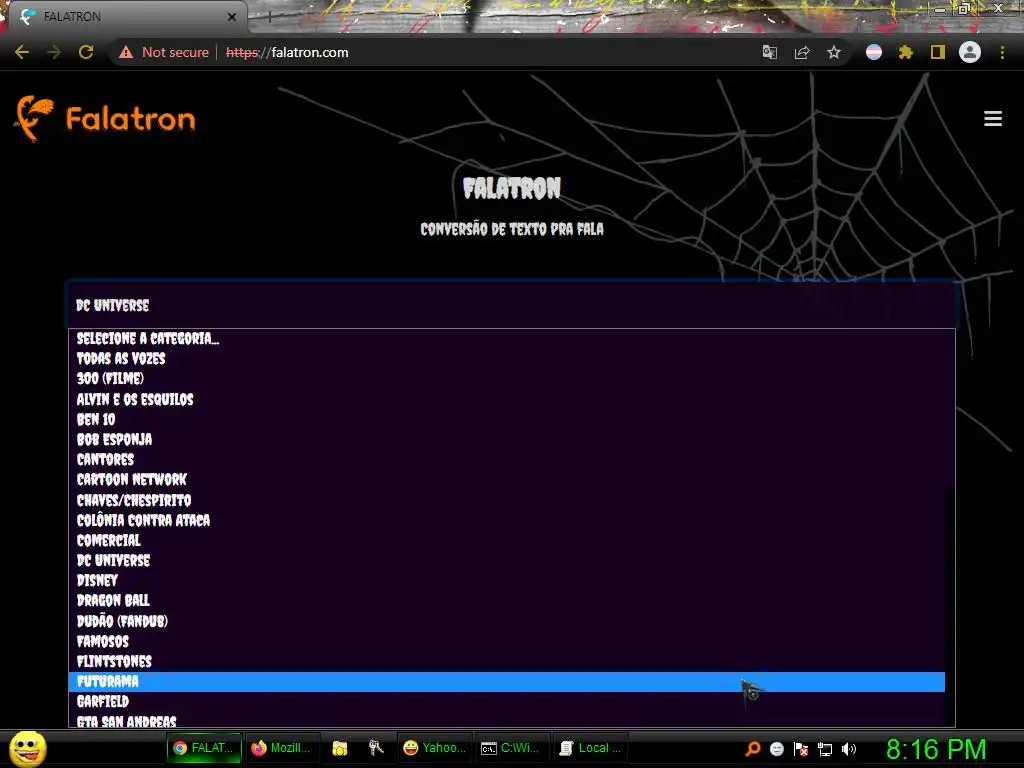Select Garfield category
This screenshot has width=1024, height=768.
coord(507,702)
